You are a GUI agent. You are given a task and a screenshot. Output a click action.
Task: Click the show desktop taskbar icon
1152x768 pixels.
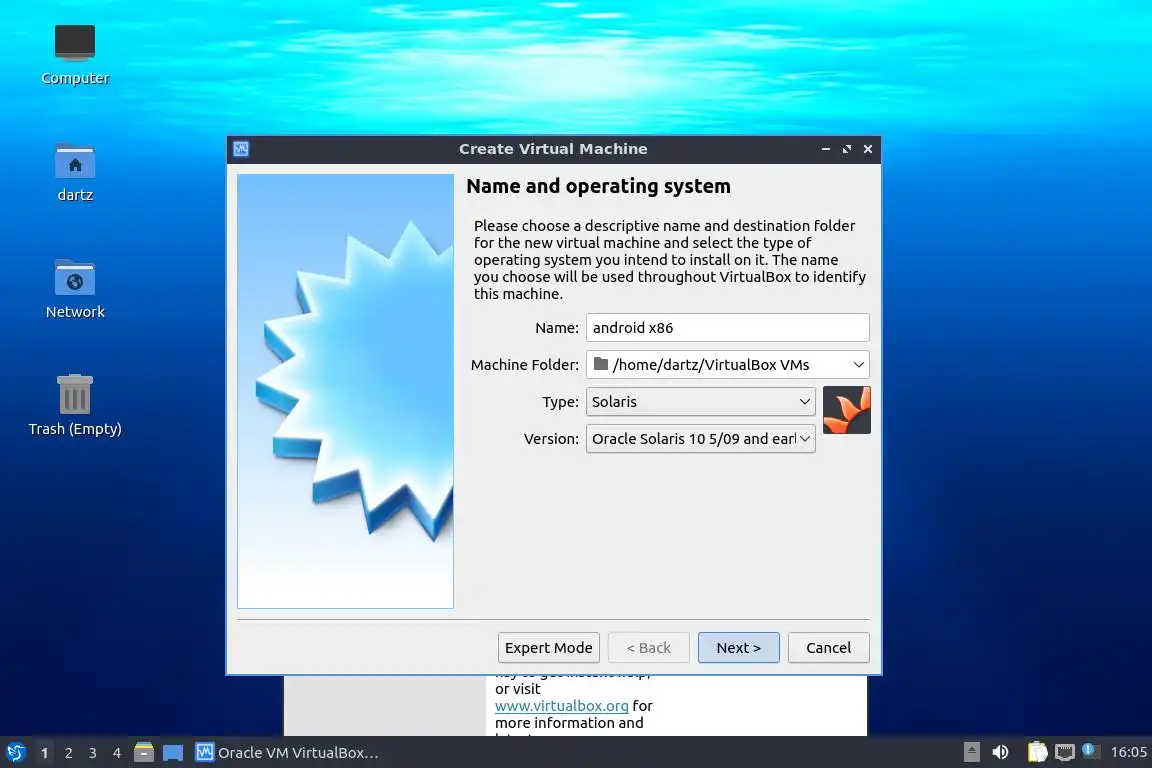(x=173, y=753)
